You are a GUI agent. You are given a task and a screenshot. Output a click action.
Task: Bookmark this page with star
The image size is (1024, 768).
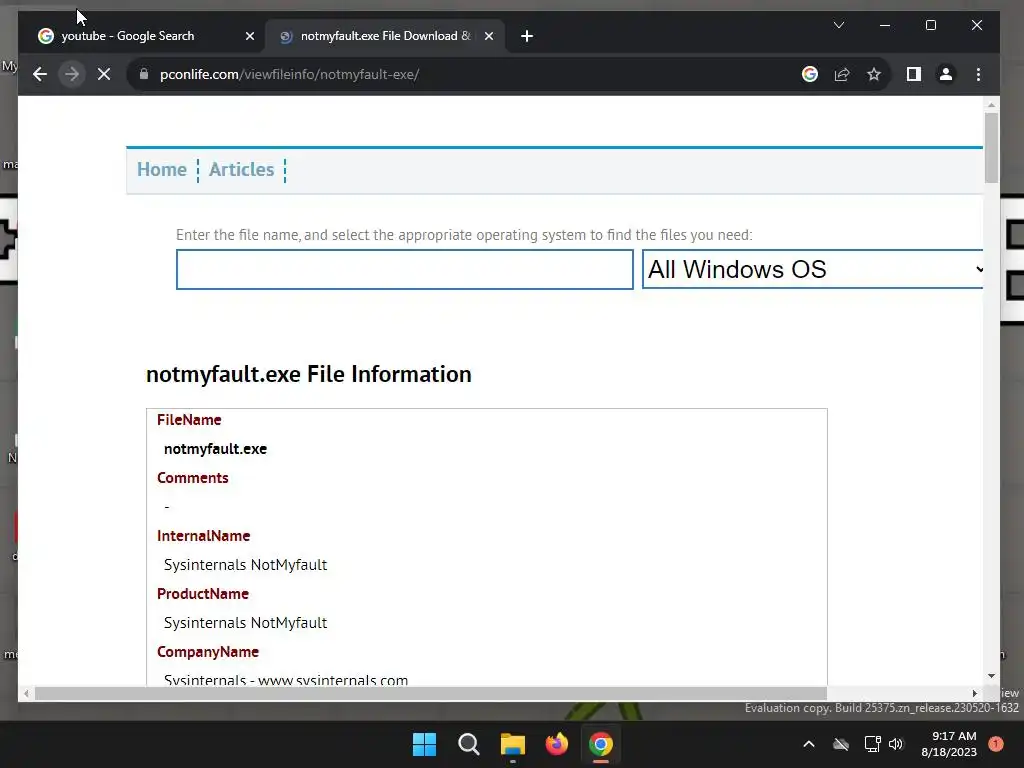click(874, 74)
